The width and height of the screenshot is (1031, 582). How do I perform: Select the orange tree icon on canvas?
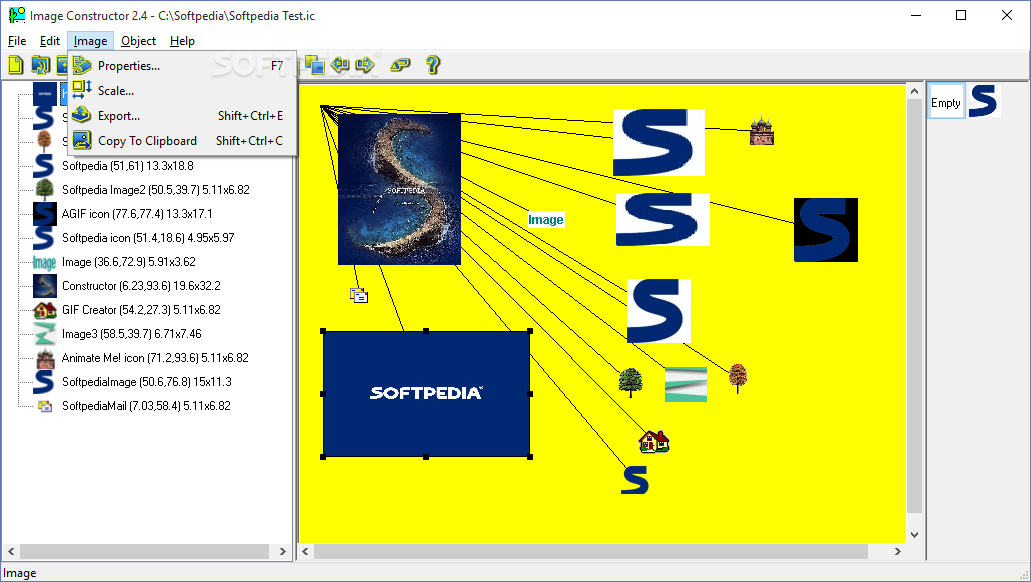738,378
